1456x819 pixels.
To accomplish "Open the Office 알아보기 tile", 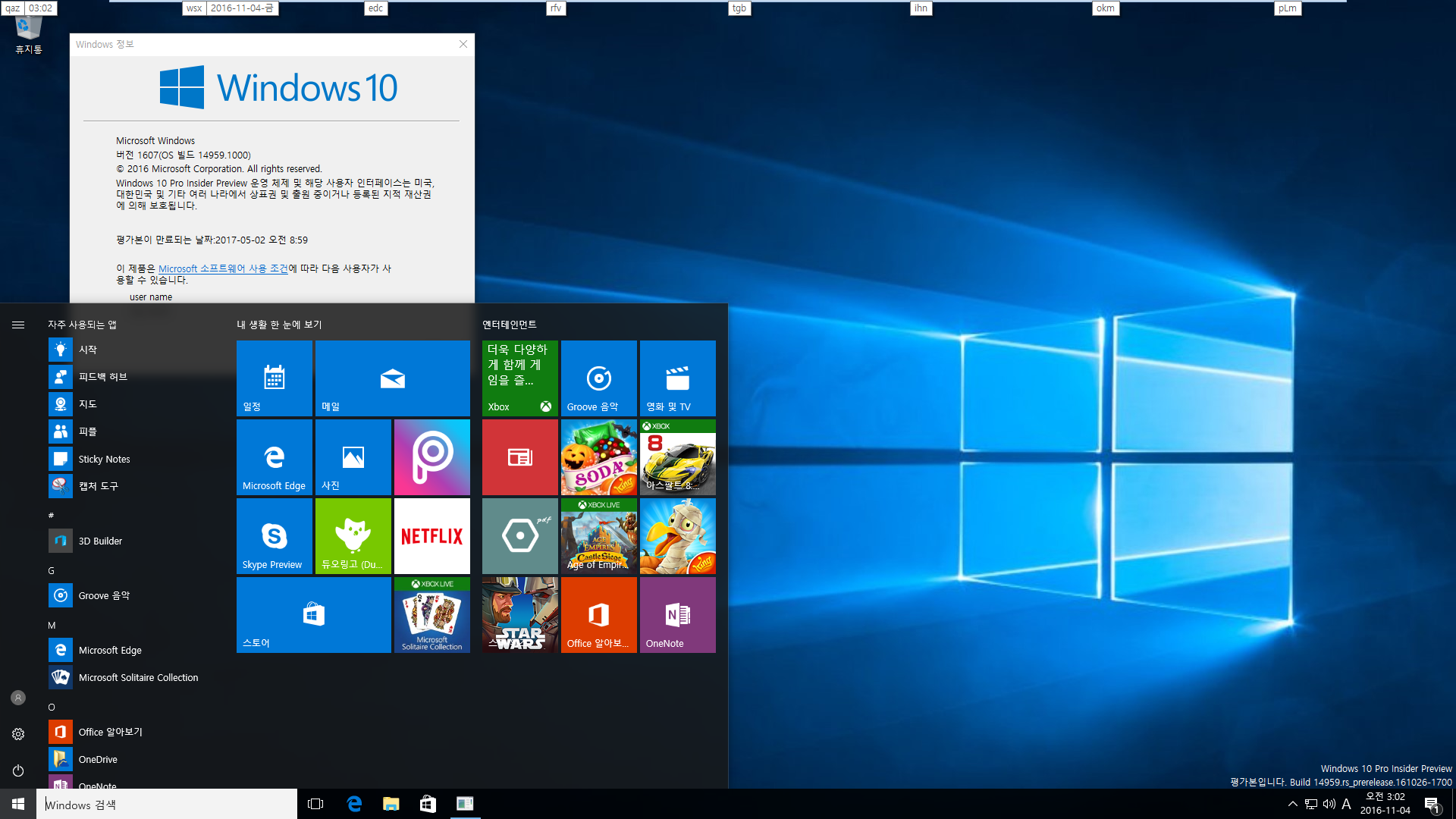I will [599, 615].
